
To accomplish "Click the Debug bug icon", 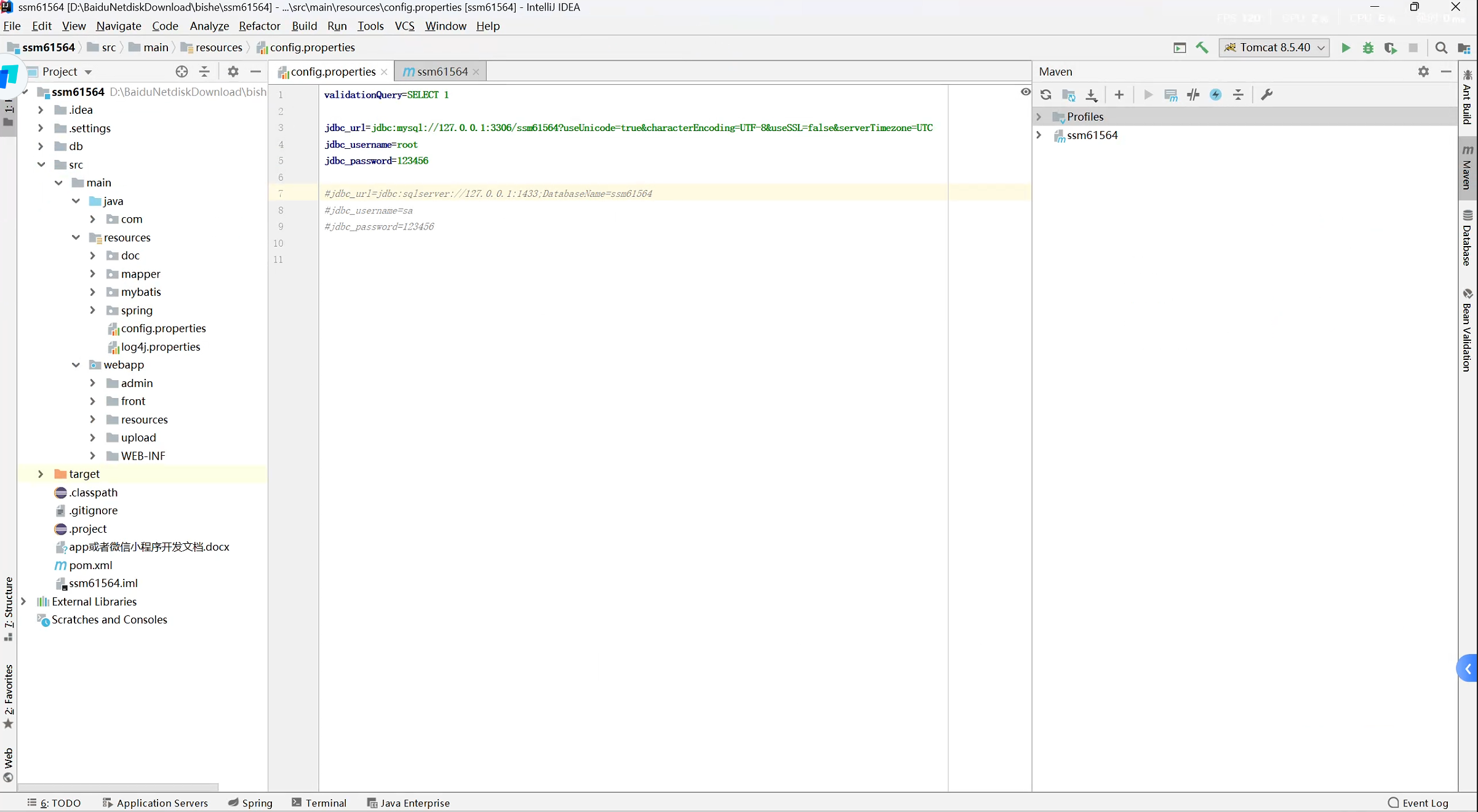I will pyautogui.click(x=1368, y=48).
